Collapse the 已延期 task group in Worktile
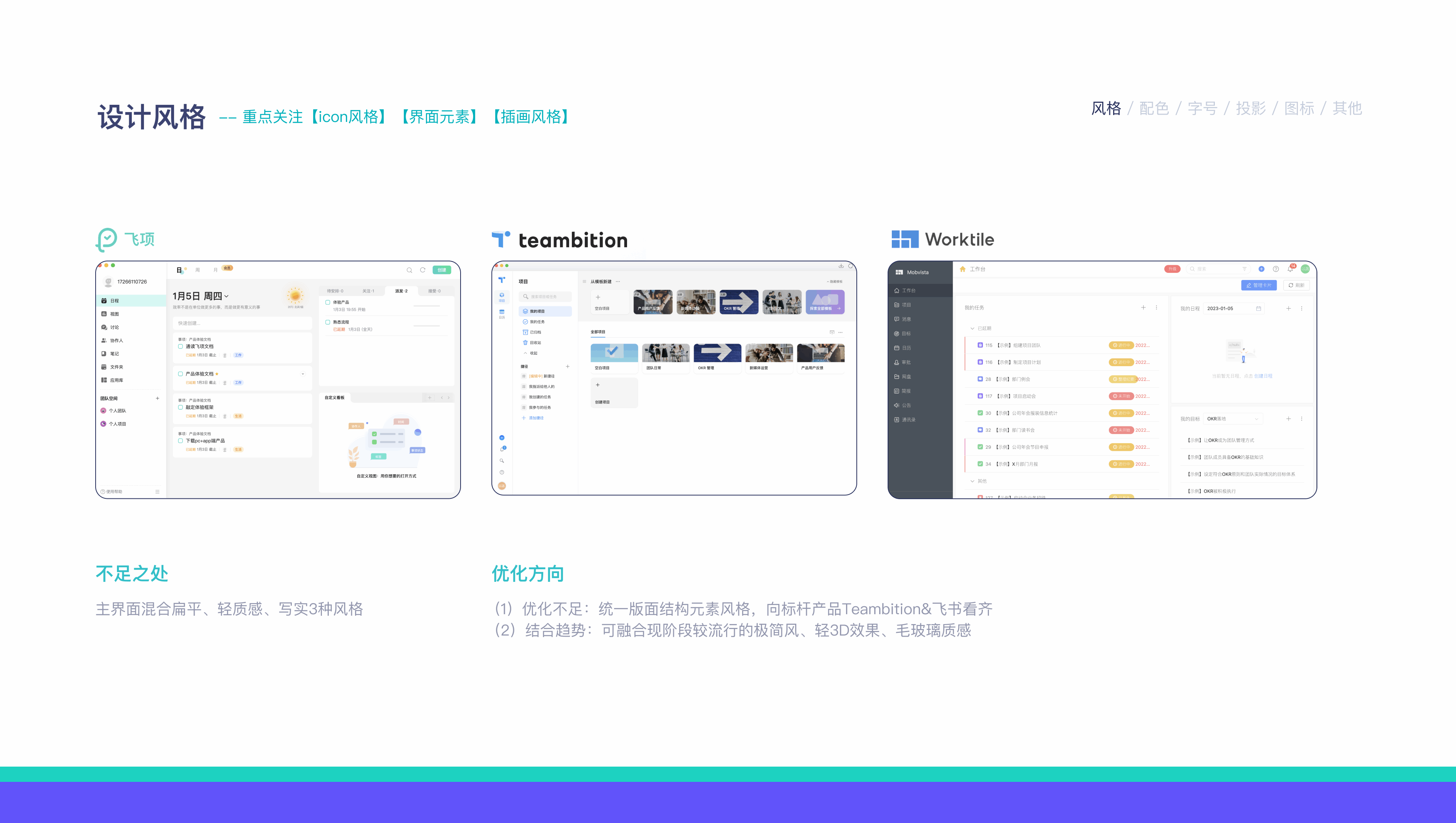 [972, 328]
